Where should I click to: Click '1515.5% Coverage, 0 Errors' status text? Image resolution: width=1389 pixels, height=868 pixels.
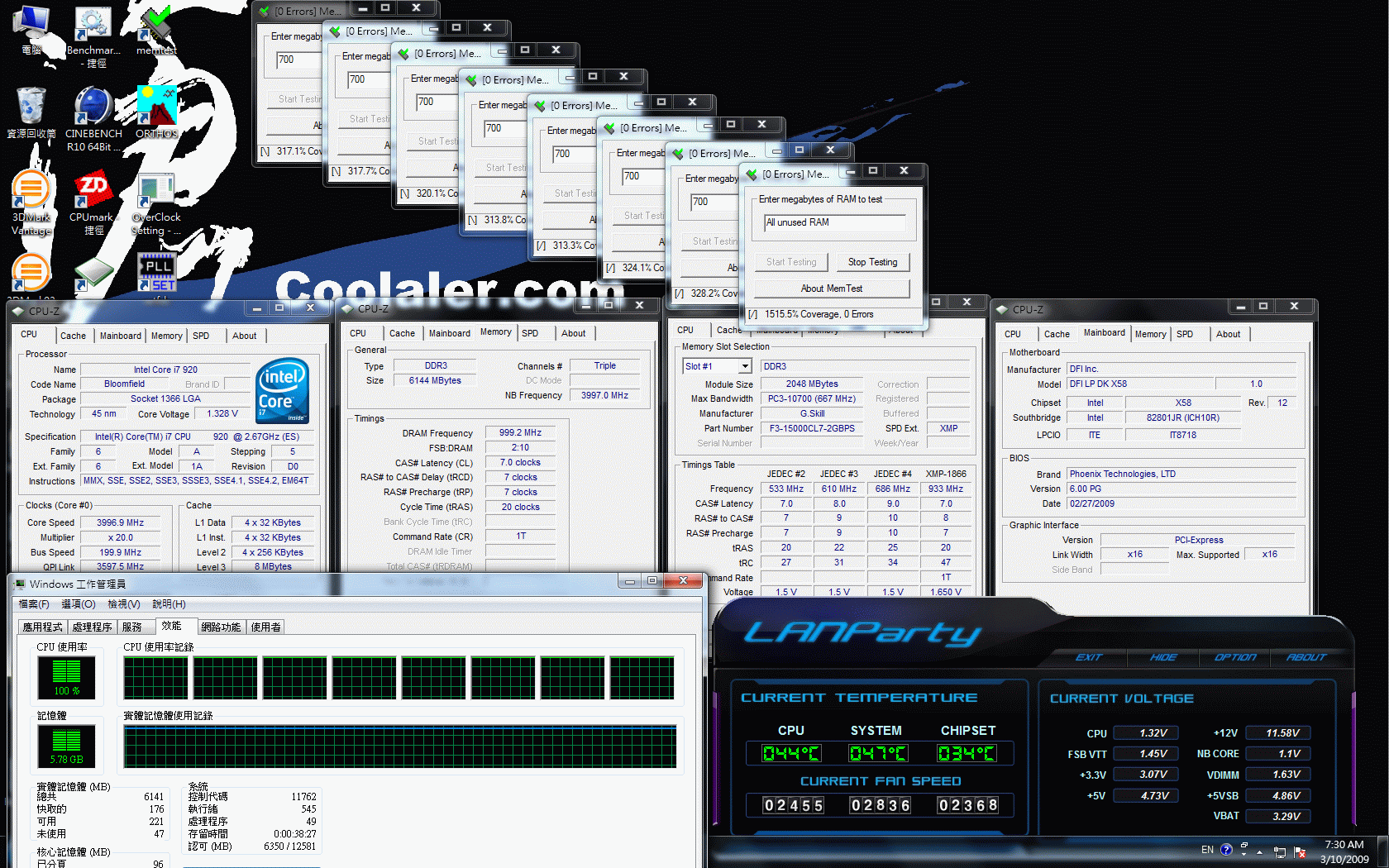(819, 314)
